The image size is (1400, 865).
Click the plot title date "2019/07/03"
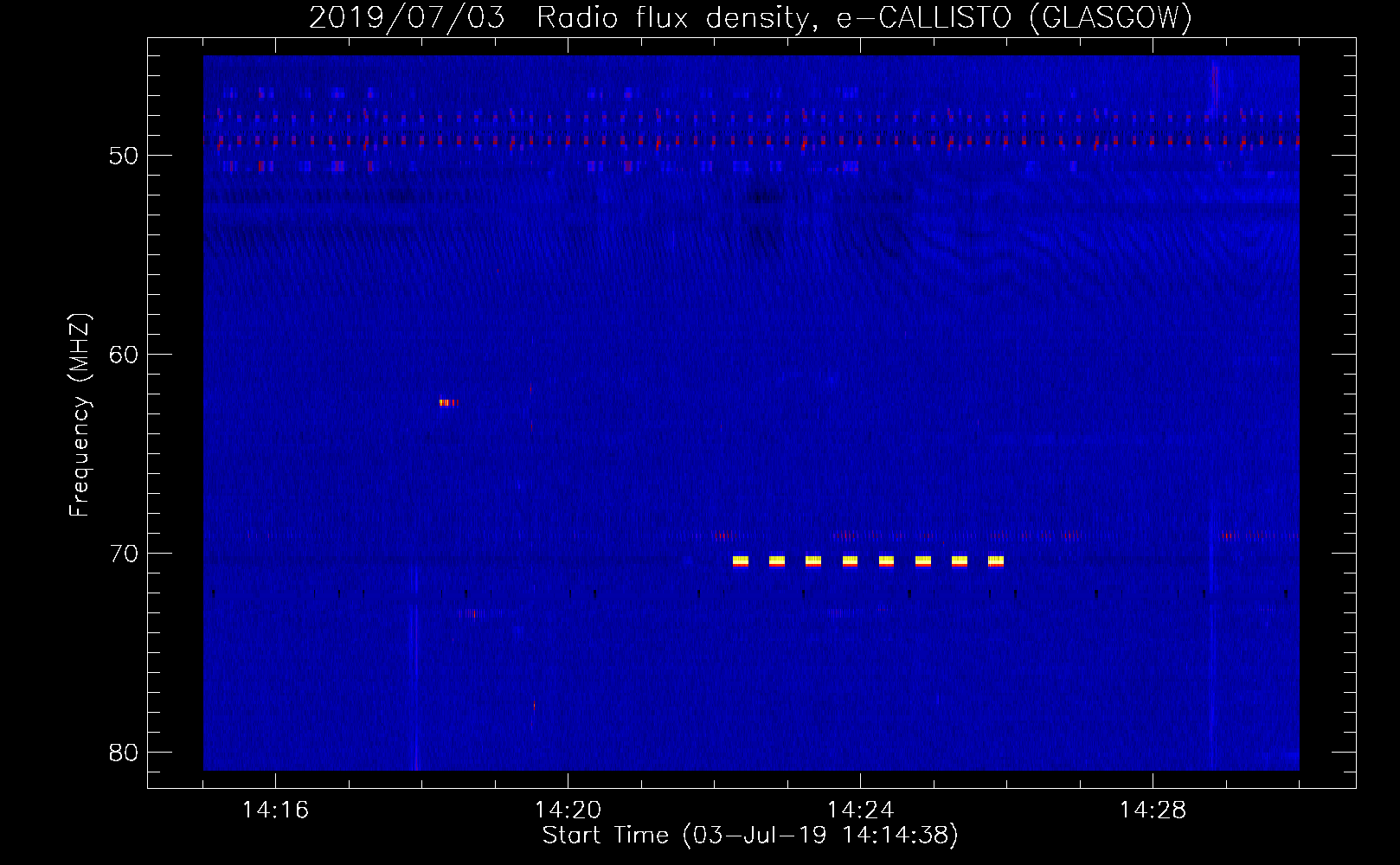(407, 18)
